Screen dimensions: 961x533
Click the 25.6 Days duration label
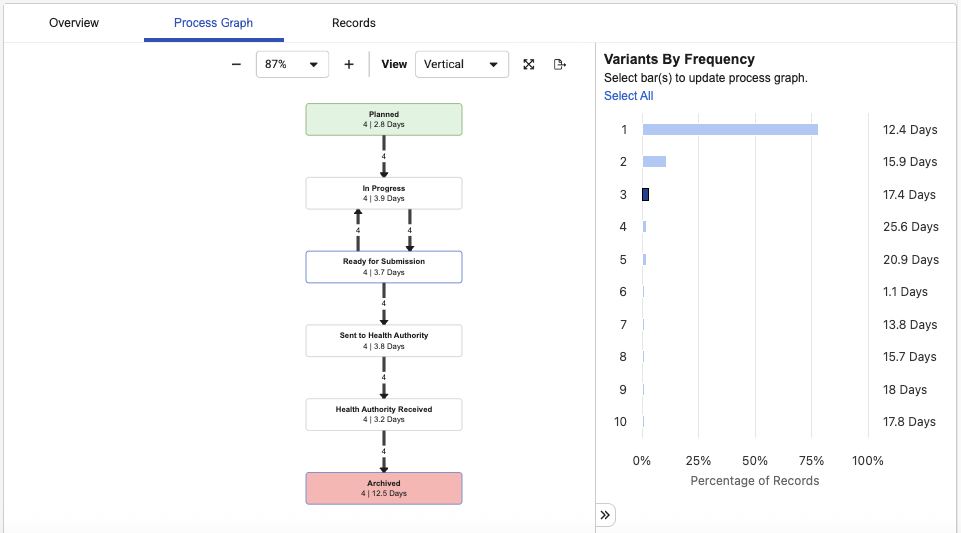click(911, 227)
